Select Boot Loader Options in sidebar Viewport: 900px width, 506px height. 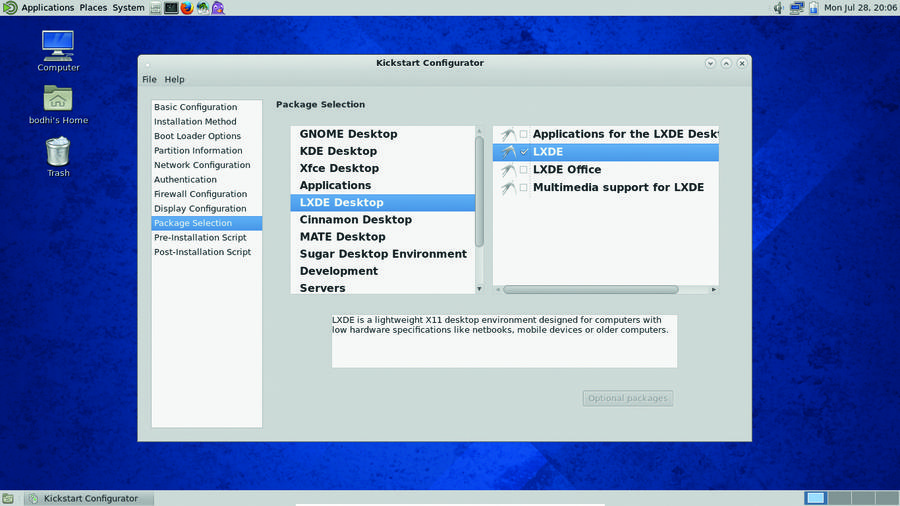click(x=207, y=136)
